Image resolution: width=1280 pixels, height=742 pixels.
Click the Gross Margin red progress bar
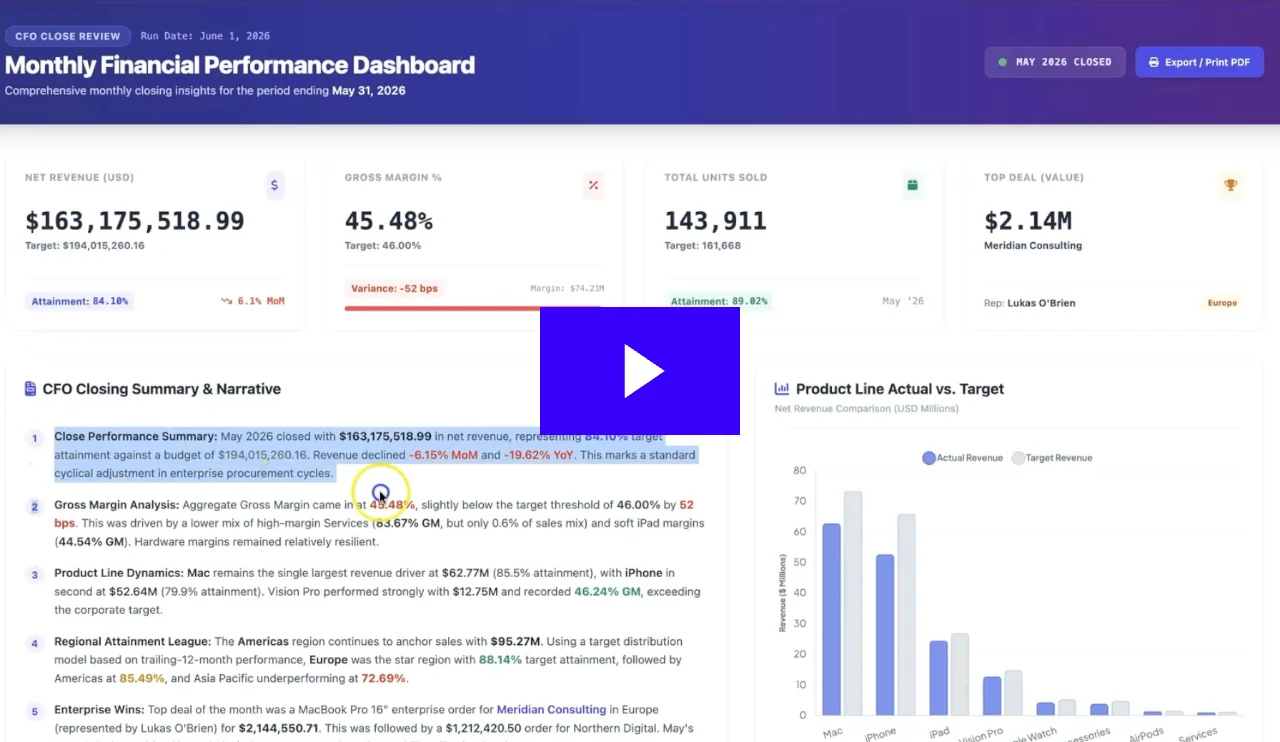click(442, 308)
